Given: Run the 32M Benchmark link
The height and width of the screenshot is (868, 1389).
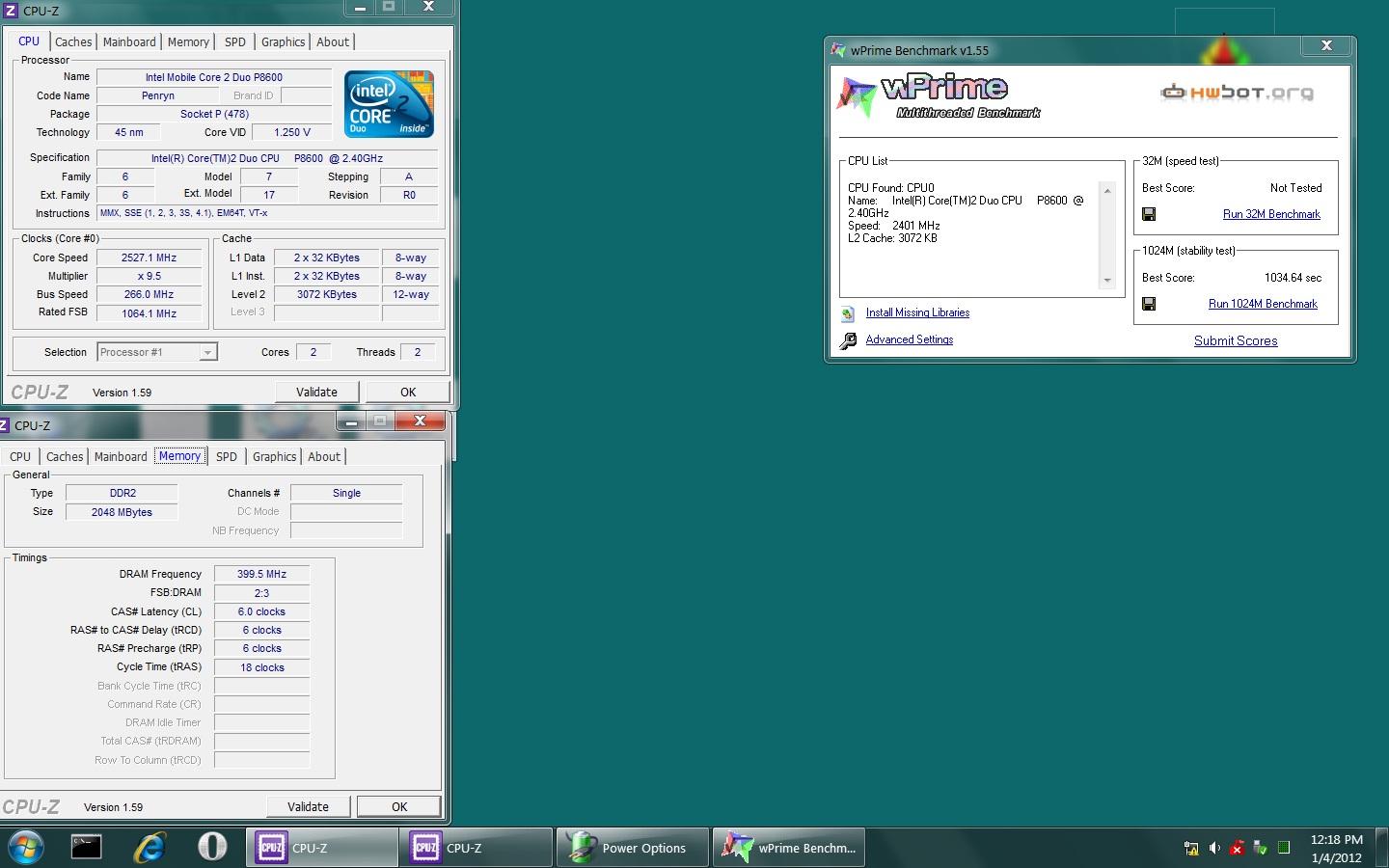Looking at the screenshot, I should coord(1271,214).
